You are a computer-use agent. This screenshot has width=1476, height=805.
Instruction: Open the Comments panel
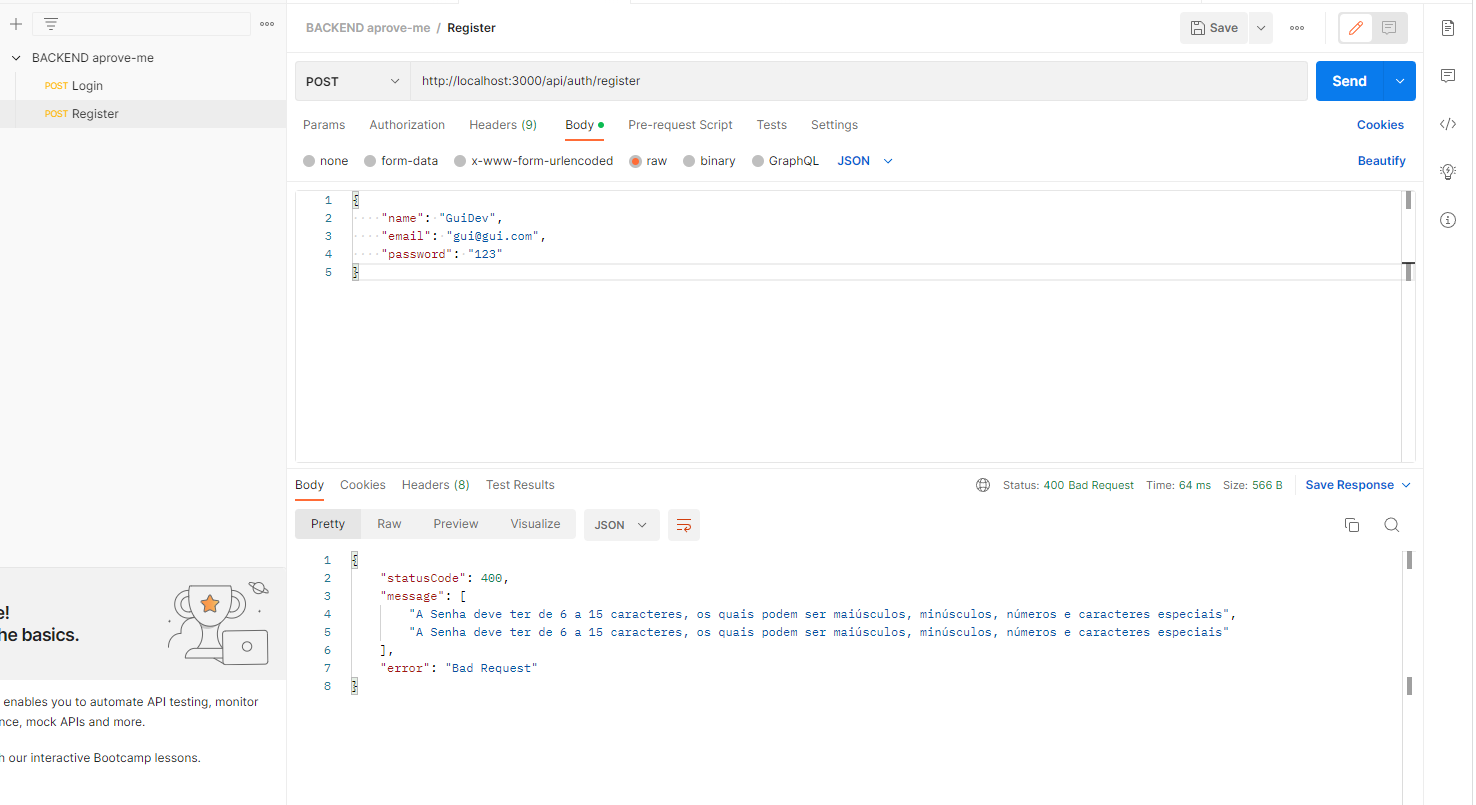[x=1448, y=76]
